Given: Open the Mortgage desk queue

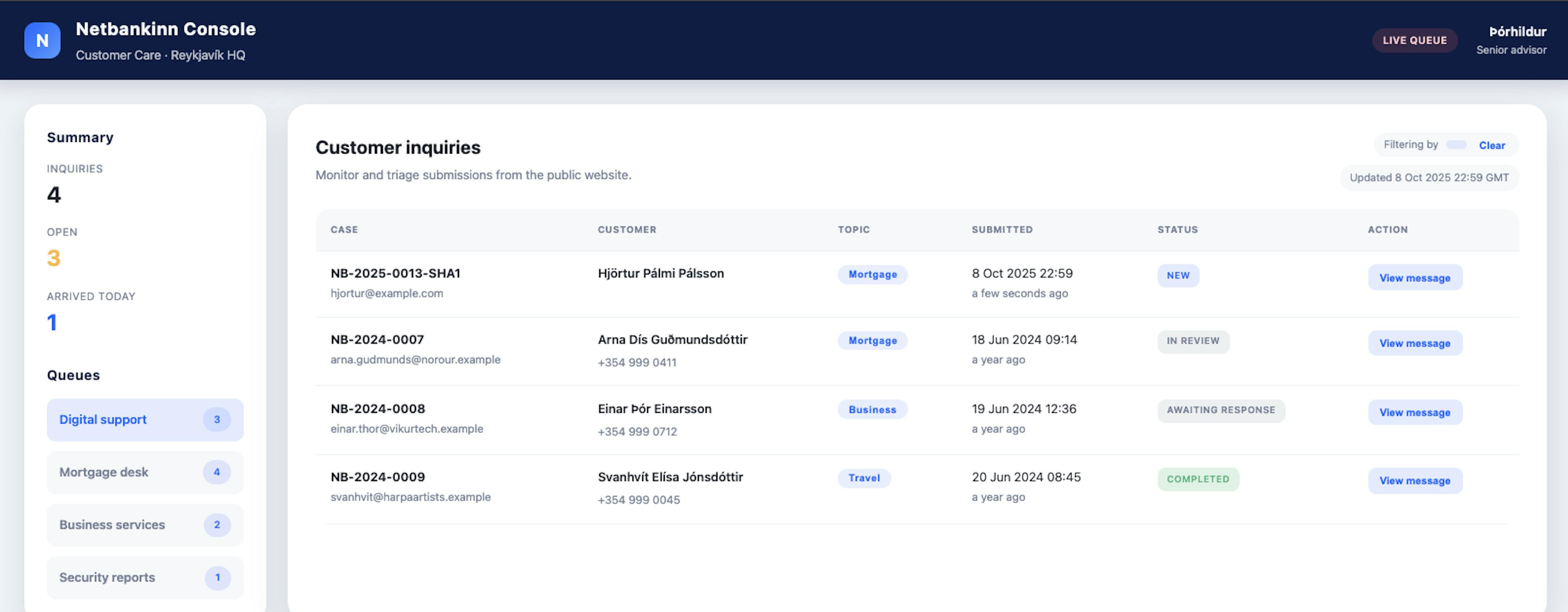Looking at the screenshot, I should click(x=104, y=472).
